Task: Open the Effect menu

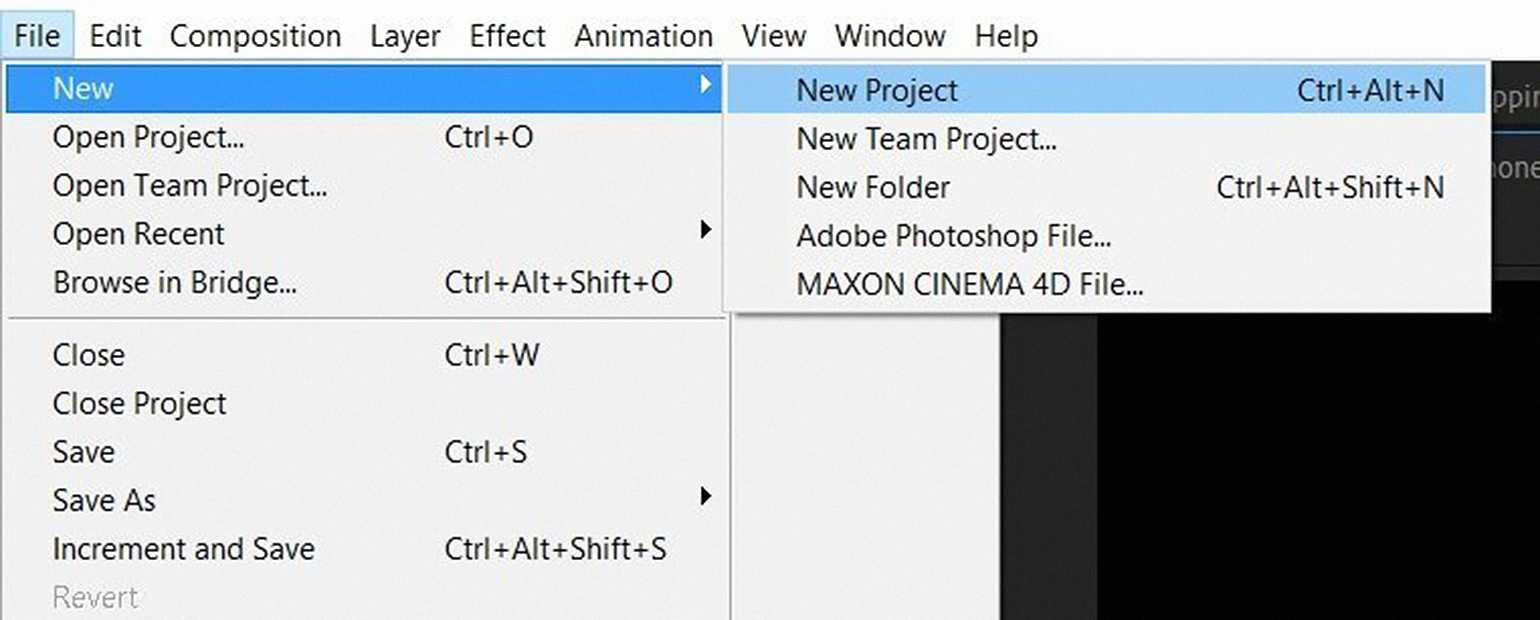Action: (x=507, y=37)
